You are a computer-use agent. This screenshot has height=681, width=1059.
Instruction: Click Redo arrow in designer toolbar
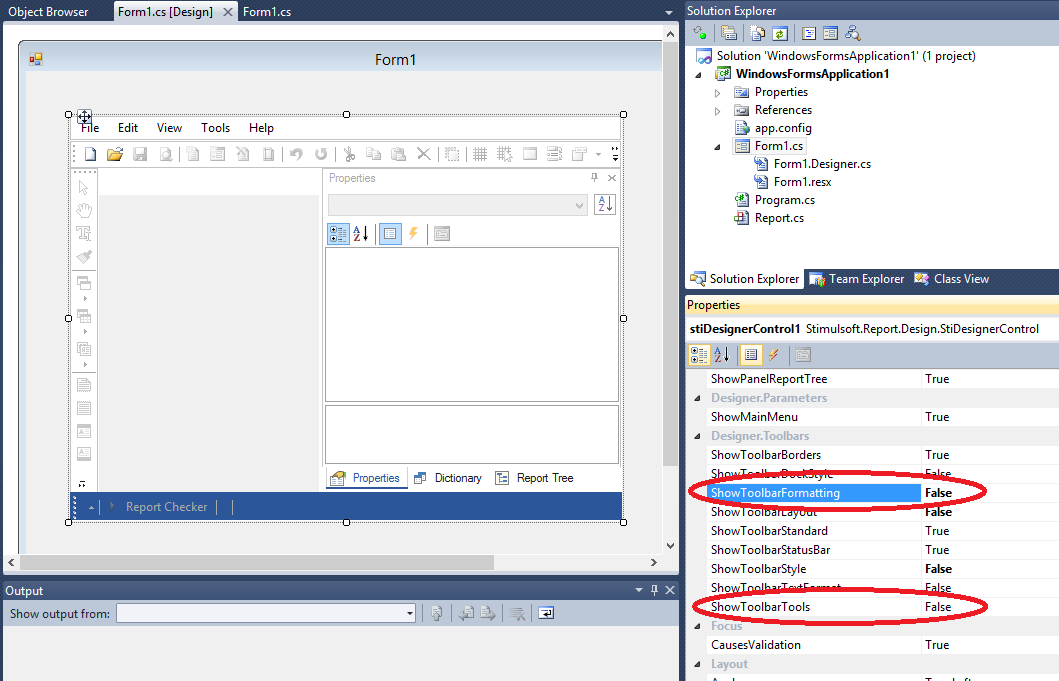(x=321, y=154)
